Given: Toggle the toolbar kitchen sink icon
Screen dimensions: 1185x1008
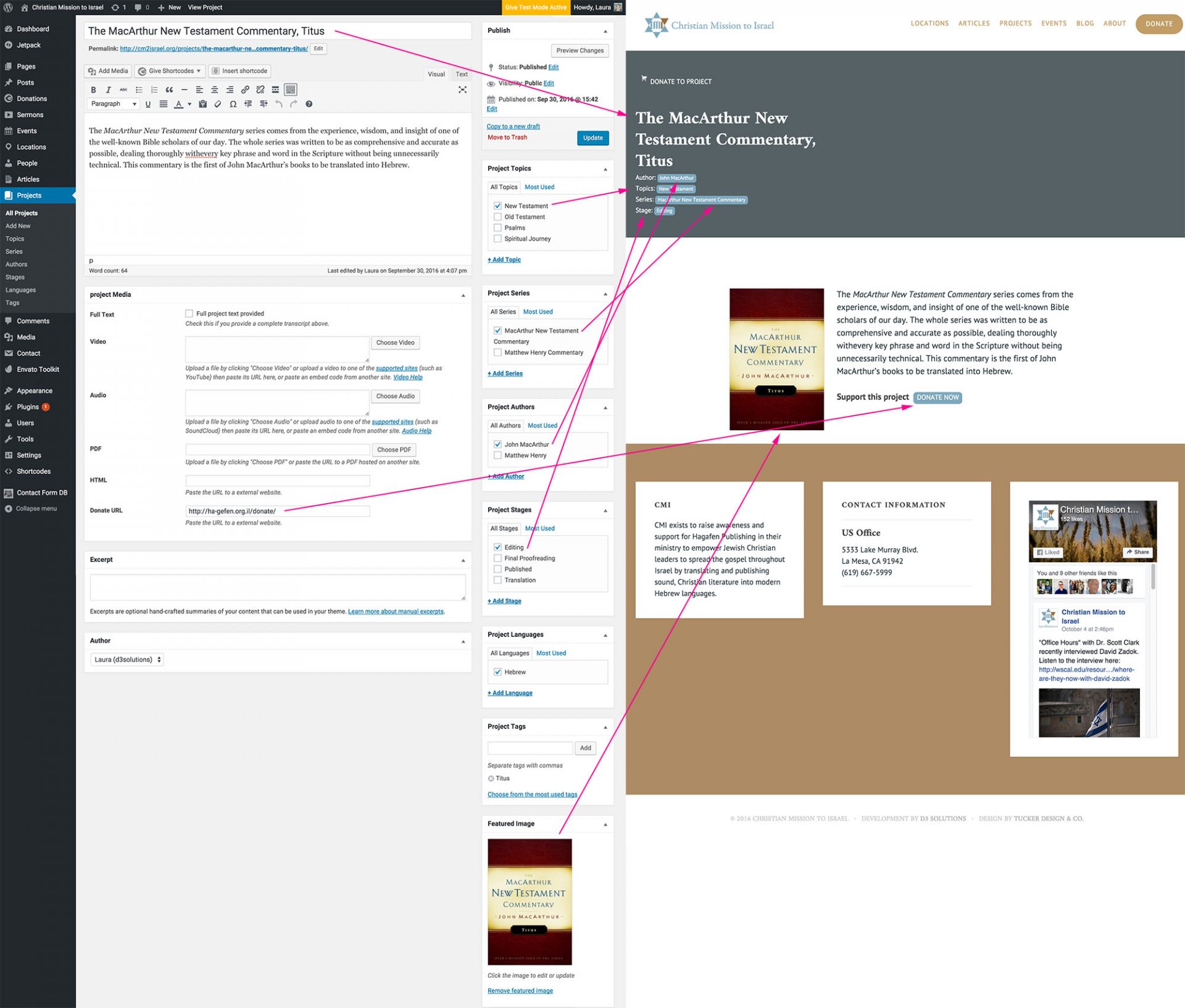Looking at the screenshot, I should 291,90.
